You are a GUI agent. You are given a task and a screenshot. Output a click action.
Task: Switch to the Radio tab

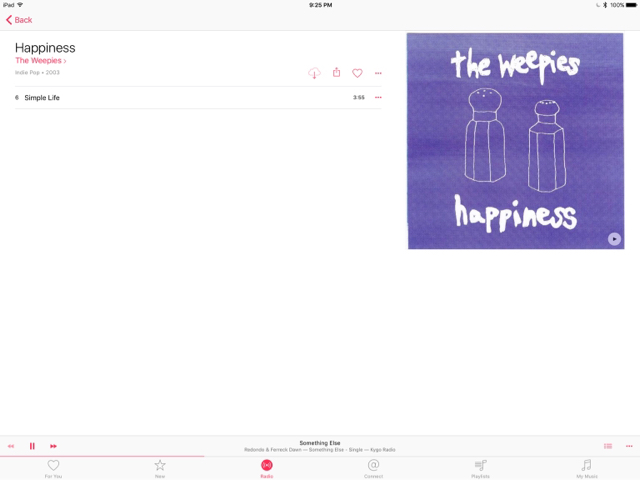(267, 469)
